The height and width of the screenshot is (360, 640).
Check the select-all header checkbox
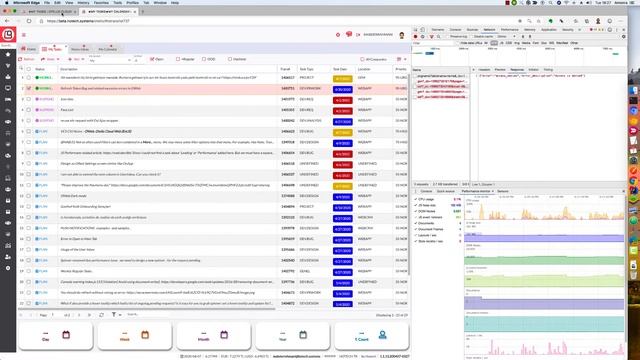29,69
